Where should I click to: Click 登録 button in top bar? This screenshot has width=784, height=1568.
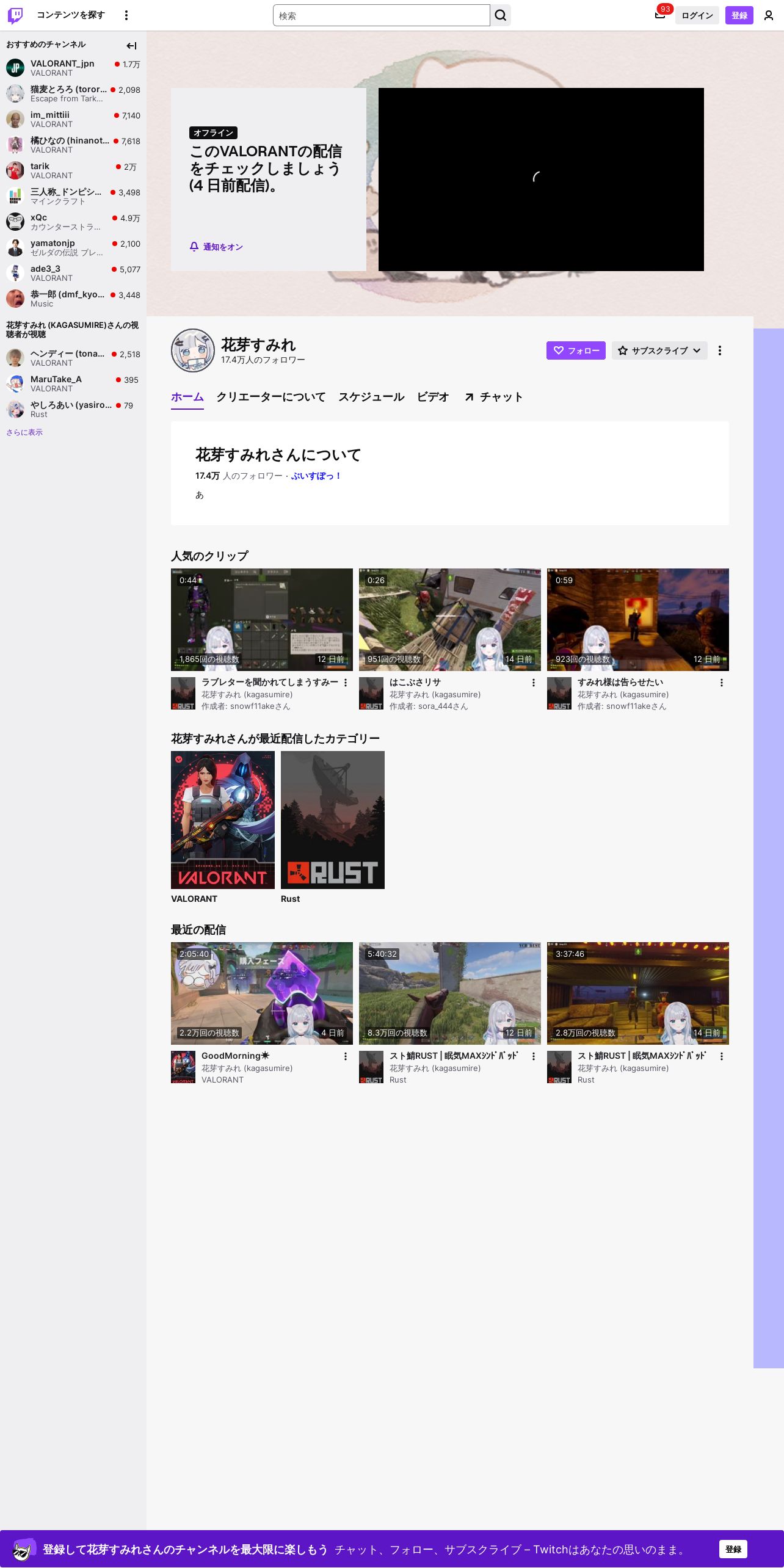[x=739, y=15]
